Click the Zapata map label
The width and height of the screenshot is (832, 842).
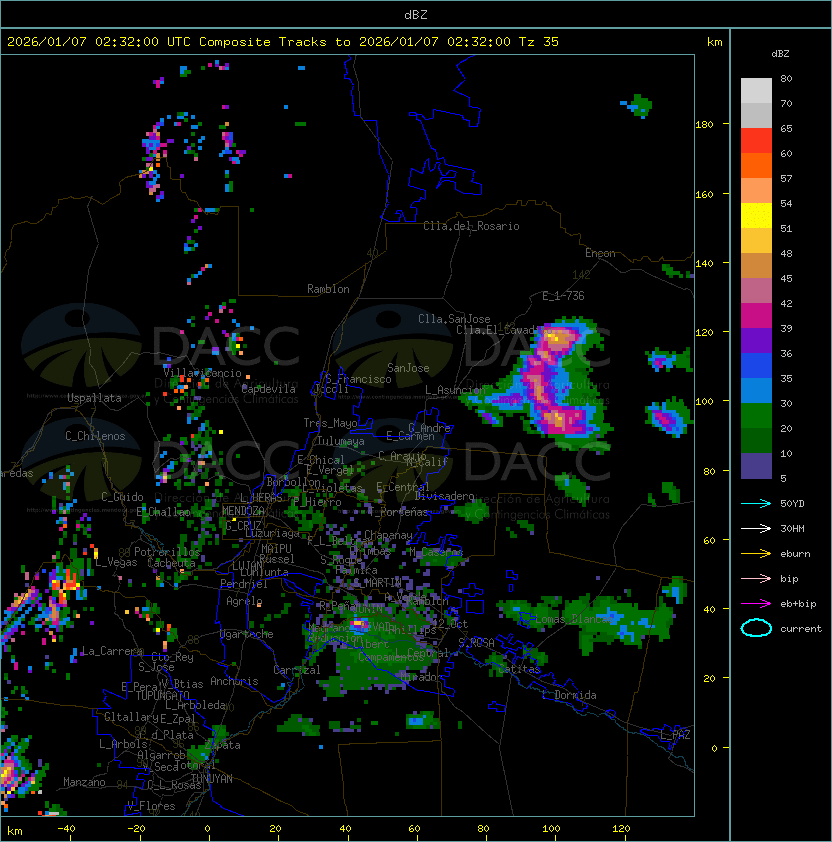222,745
